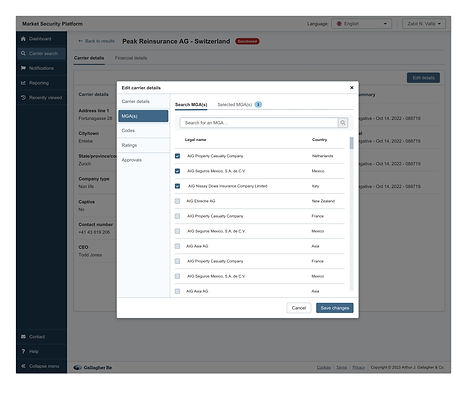Open Carrier search in the sidebar

(x=41, y=53)
